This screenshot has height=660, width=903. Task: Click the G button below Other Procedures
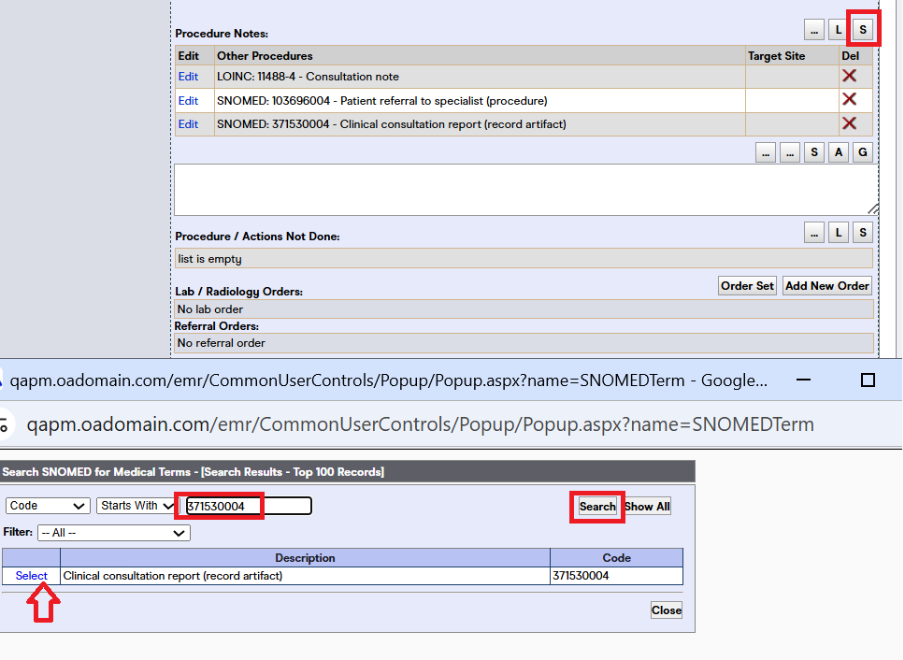[x=862, y=152]
